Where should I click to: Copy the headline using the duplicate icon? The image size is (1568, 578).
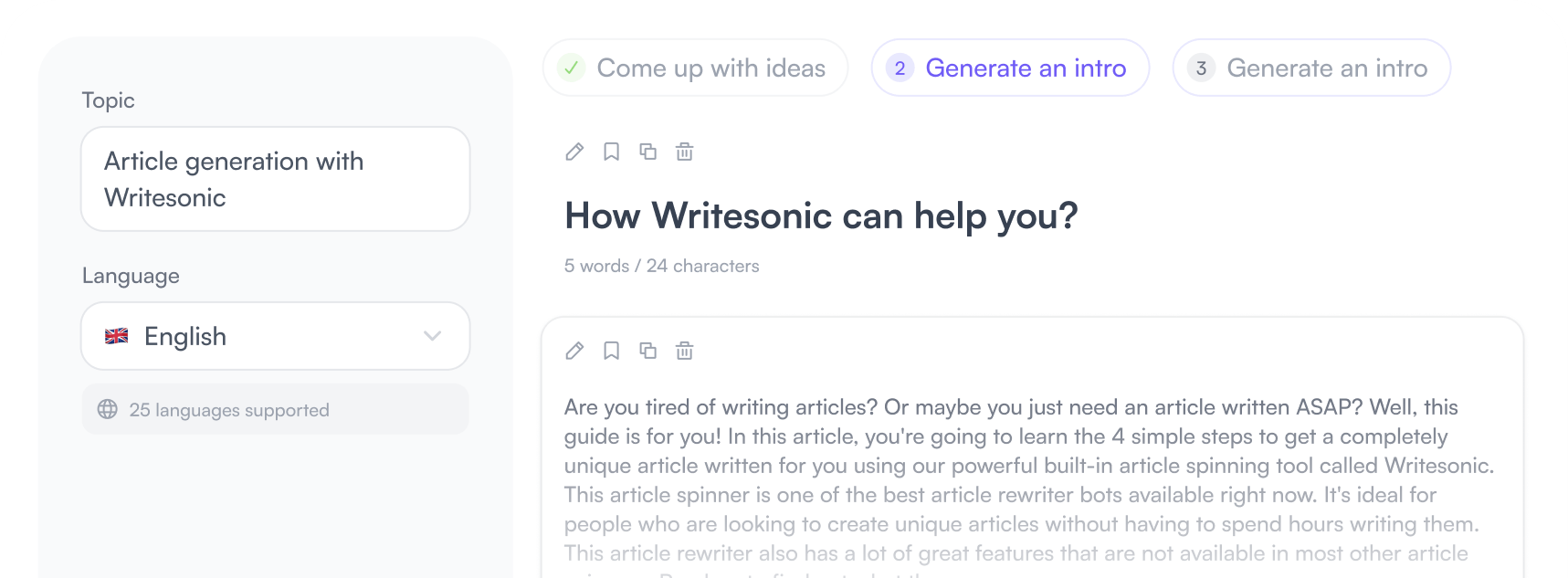coord(648,152)
